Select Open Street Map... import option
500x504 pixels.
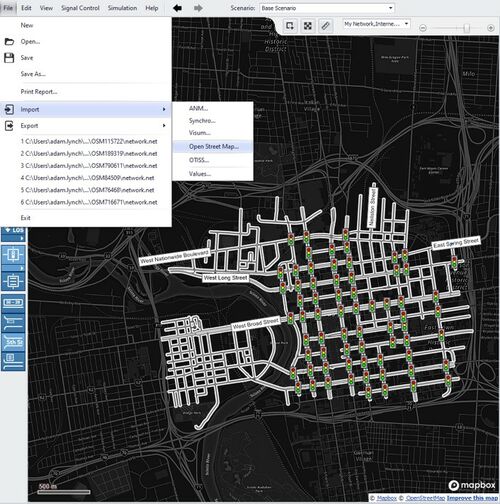coord(213,146)
